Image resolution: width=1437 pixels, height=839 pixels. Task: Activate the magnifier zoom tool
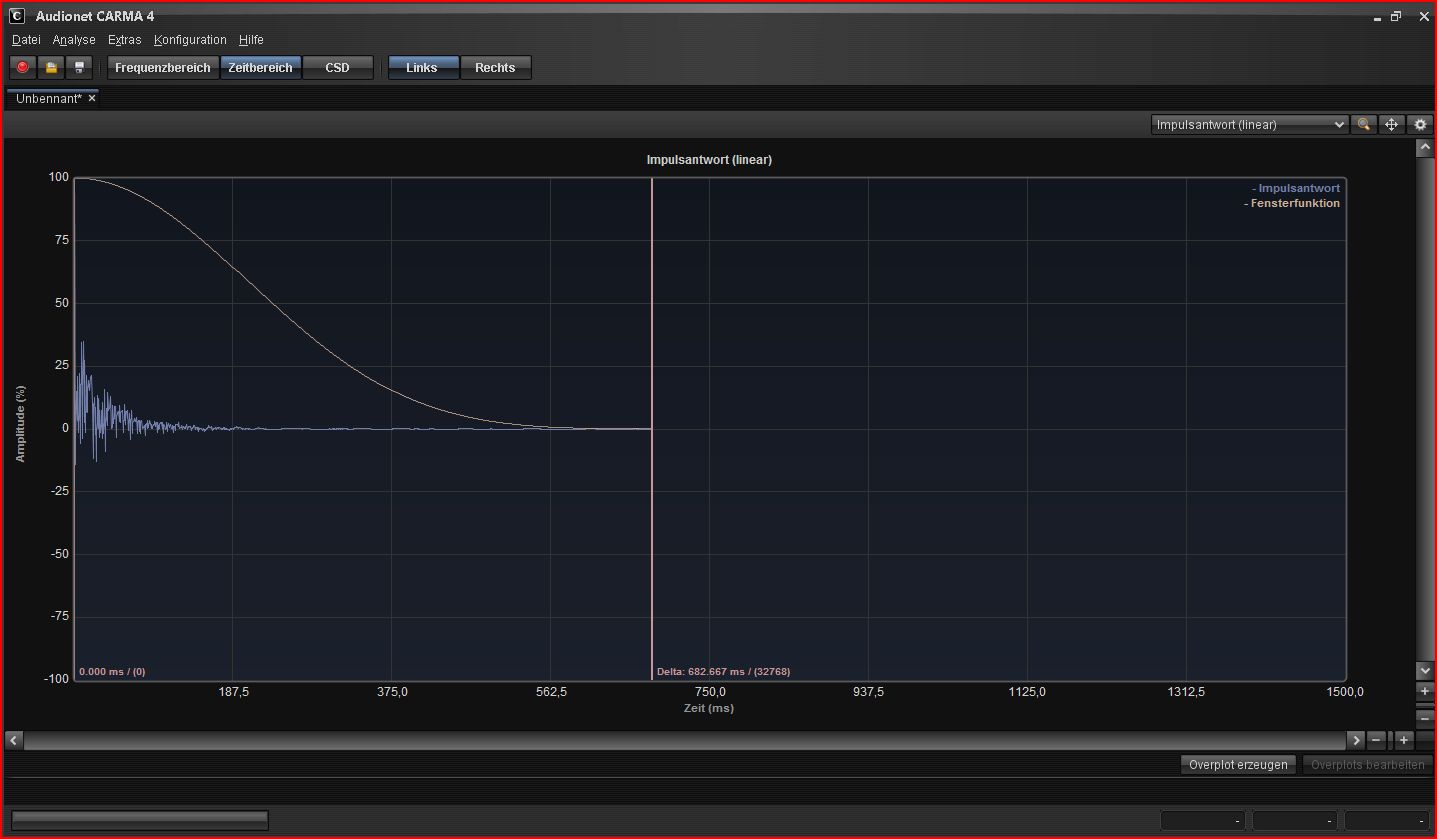(x=1363, y=125)
